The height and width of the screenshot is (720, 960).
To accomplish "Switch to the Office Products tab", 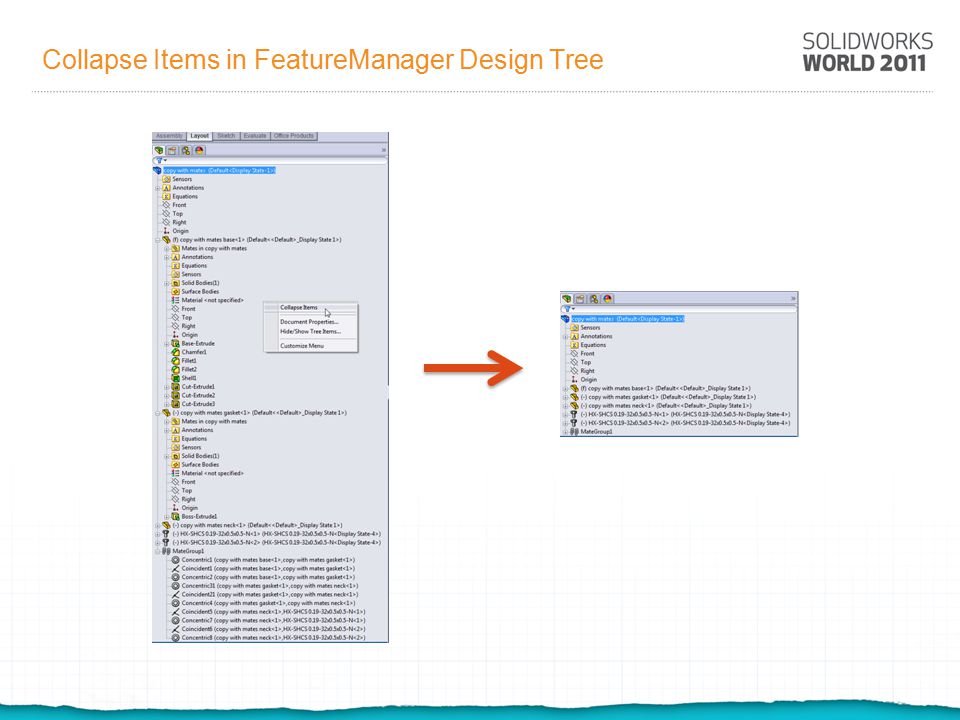I will pyautogui.click(x=294, y=136).
